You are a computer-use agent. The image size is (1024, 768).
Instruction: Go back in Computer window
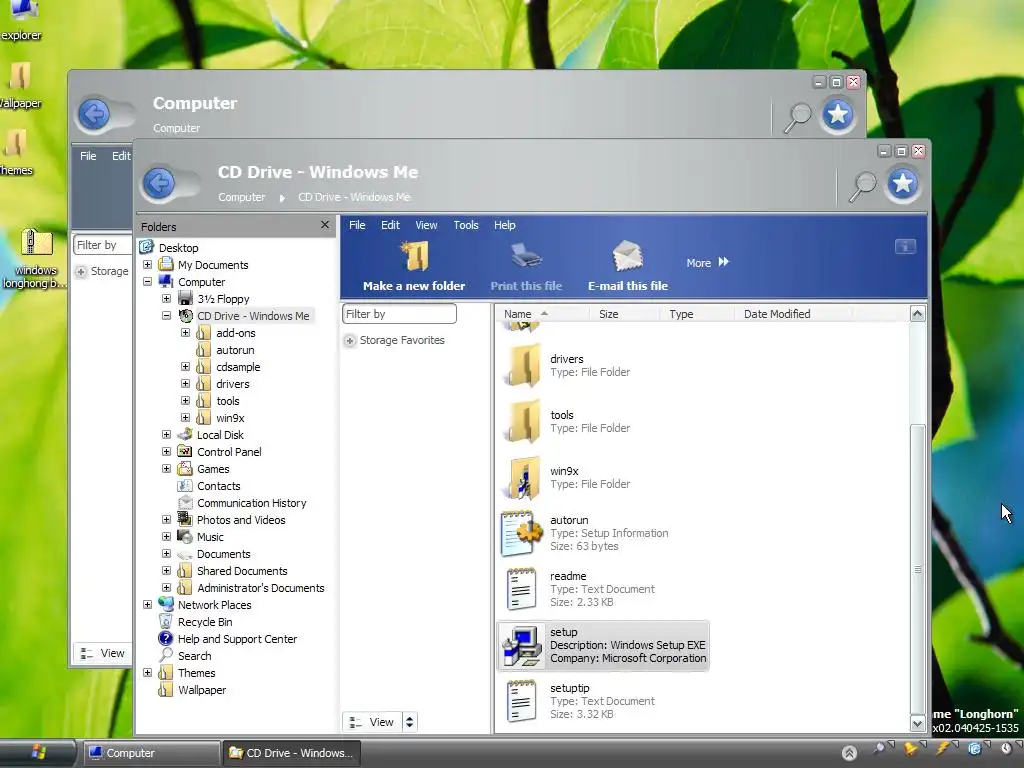[95, 114]
